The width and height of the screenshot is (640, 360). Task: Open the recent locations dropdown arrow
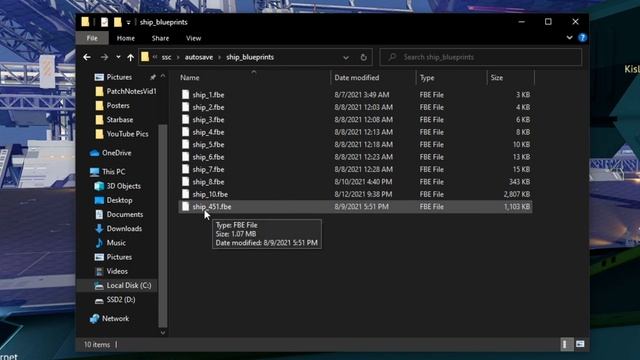point(118,57)
